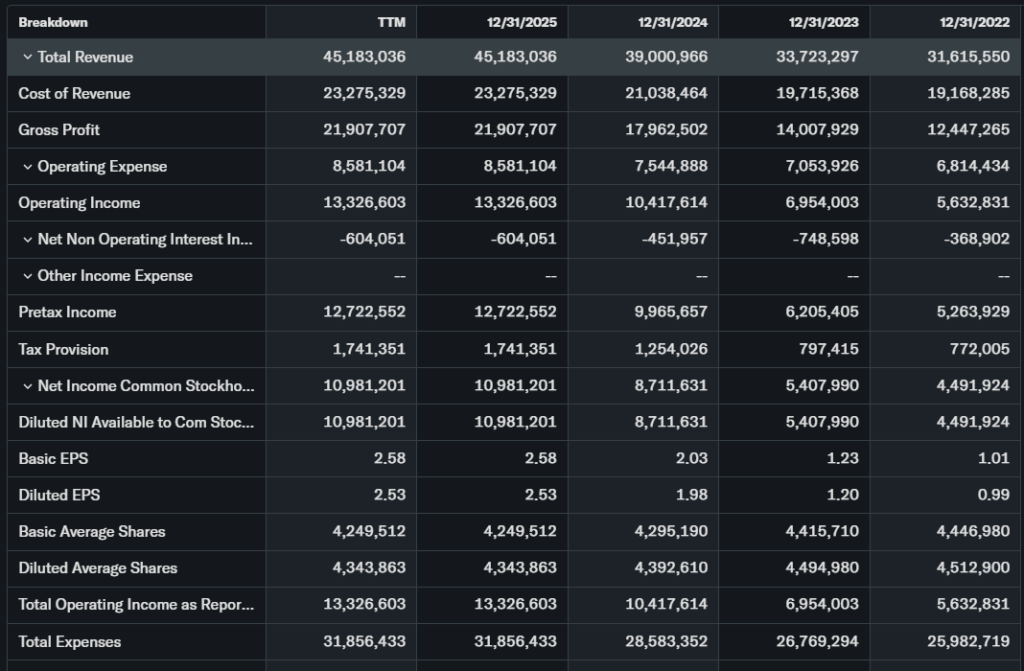Collapse the Total Revenue row chevron
1024x671 pixels.
[27, 57]
